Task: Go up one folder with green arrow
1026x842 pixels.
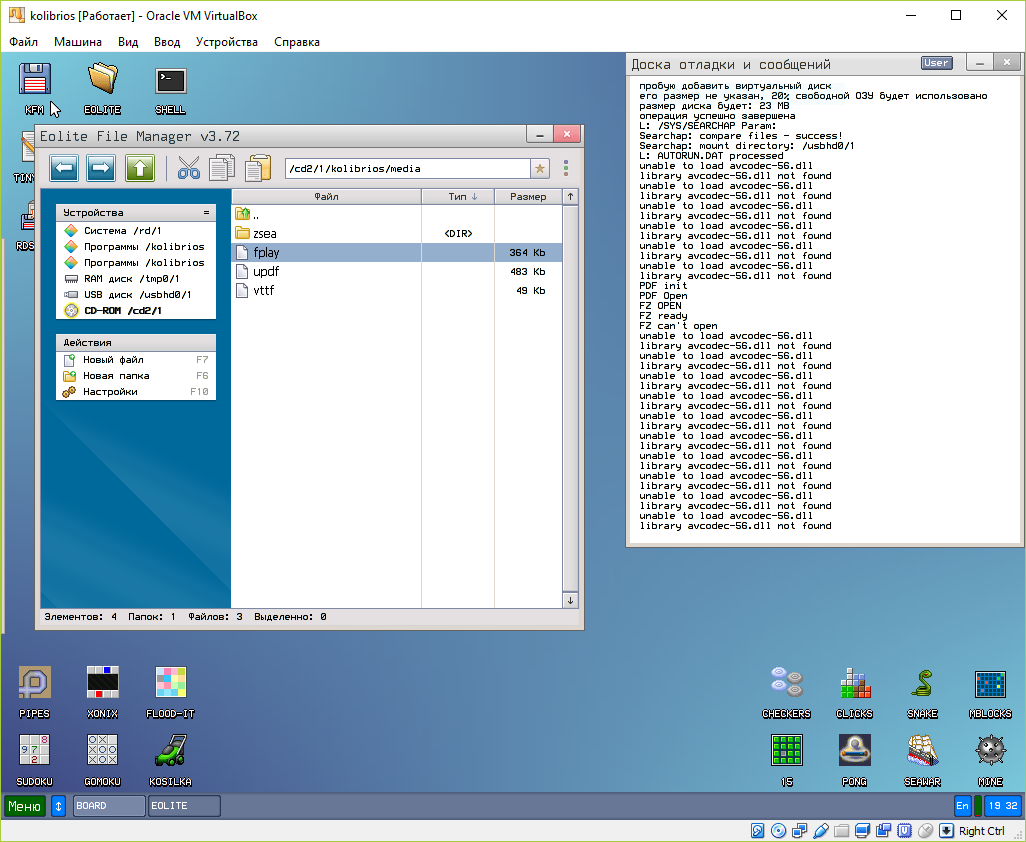Action: pyautogui.click(x=140, y=168)
